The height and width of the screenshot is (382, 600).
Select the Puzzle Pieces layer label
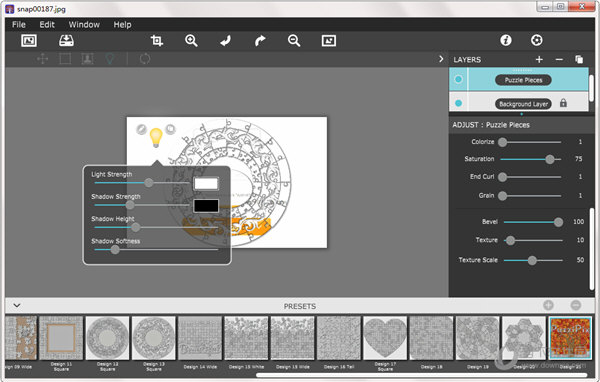coord(523,80)
